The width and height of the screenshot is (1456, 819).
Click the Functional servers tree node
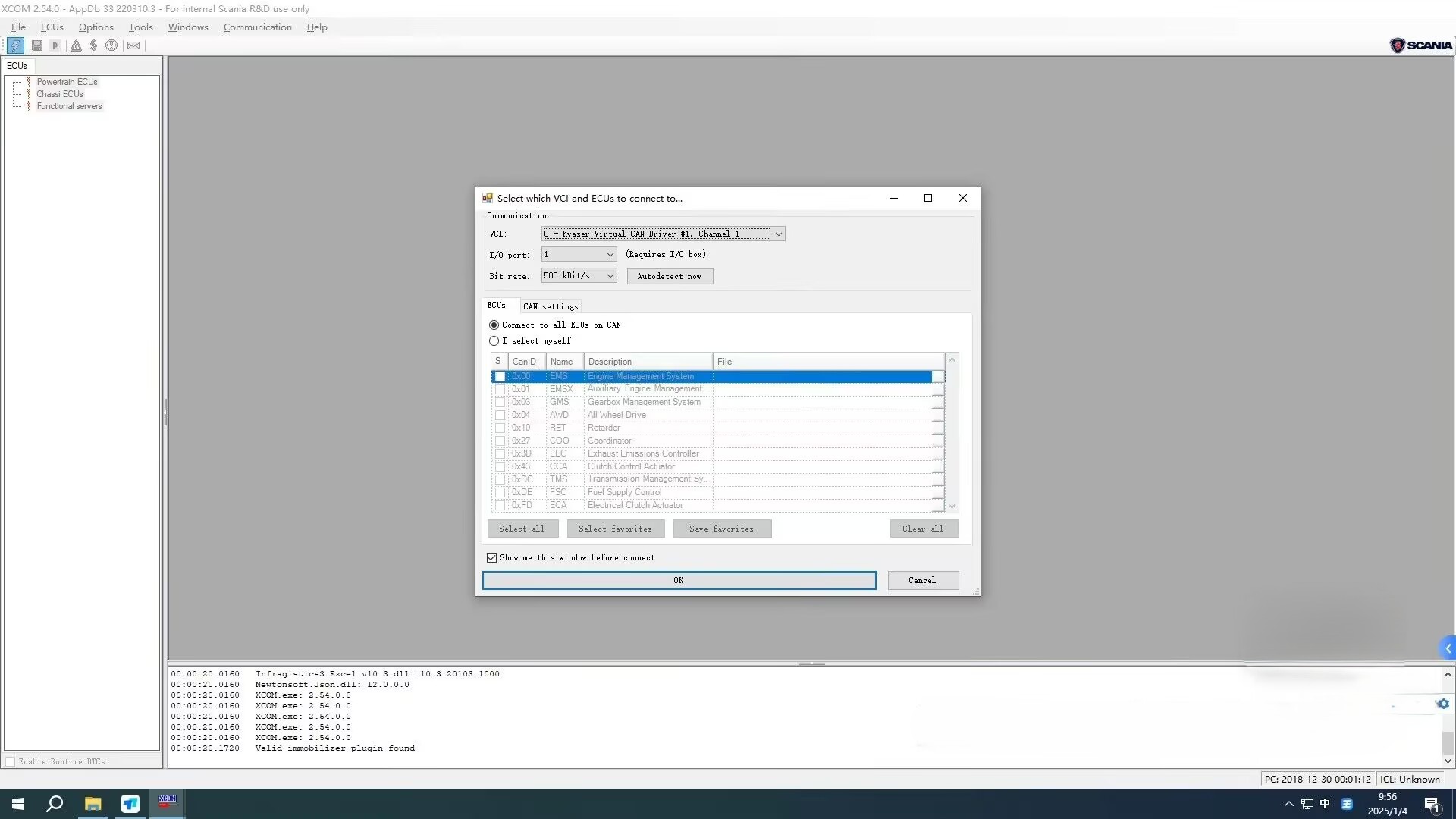(x=69, y=106)
